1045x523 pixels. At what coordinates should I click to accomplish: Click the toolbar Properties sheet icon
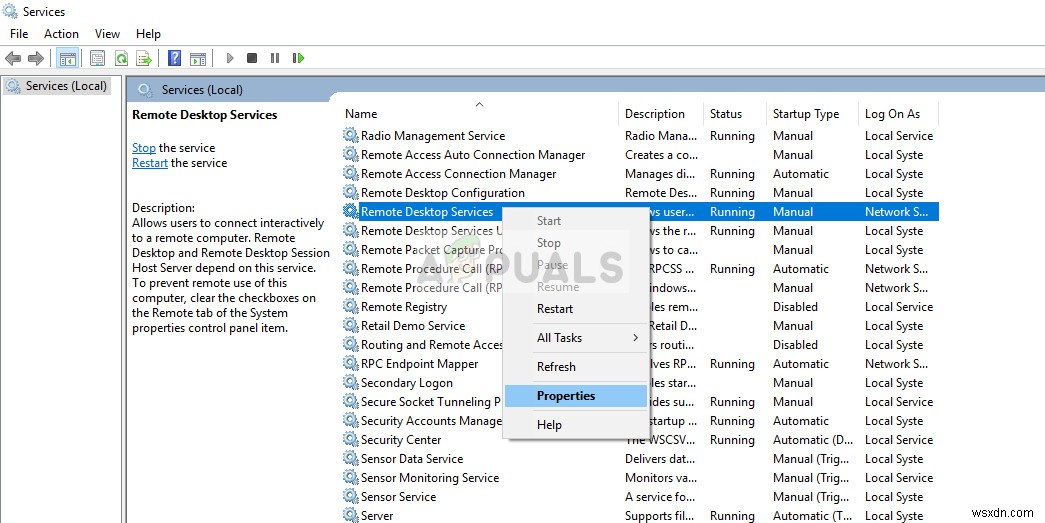click(x=97, y=59)
